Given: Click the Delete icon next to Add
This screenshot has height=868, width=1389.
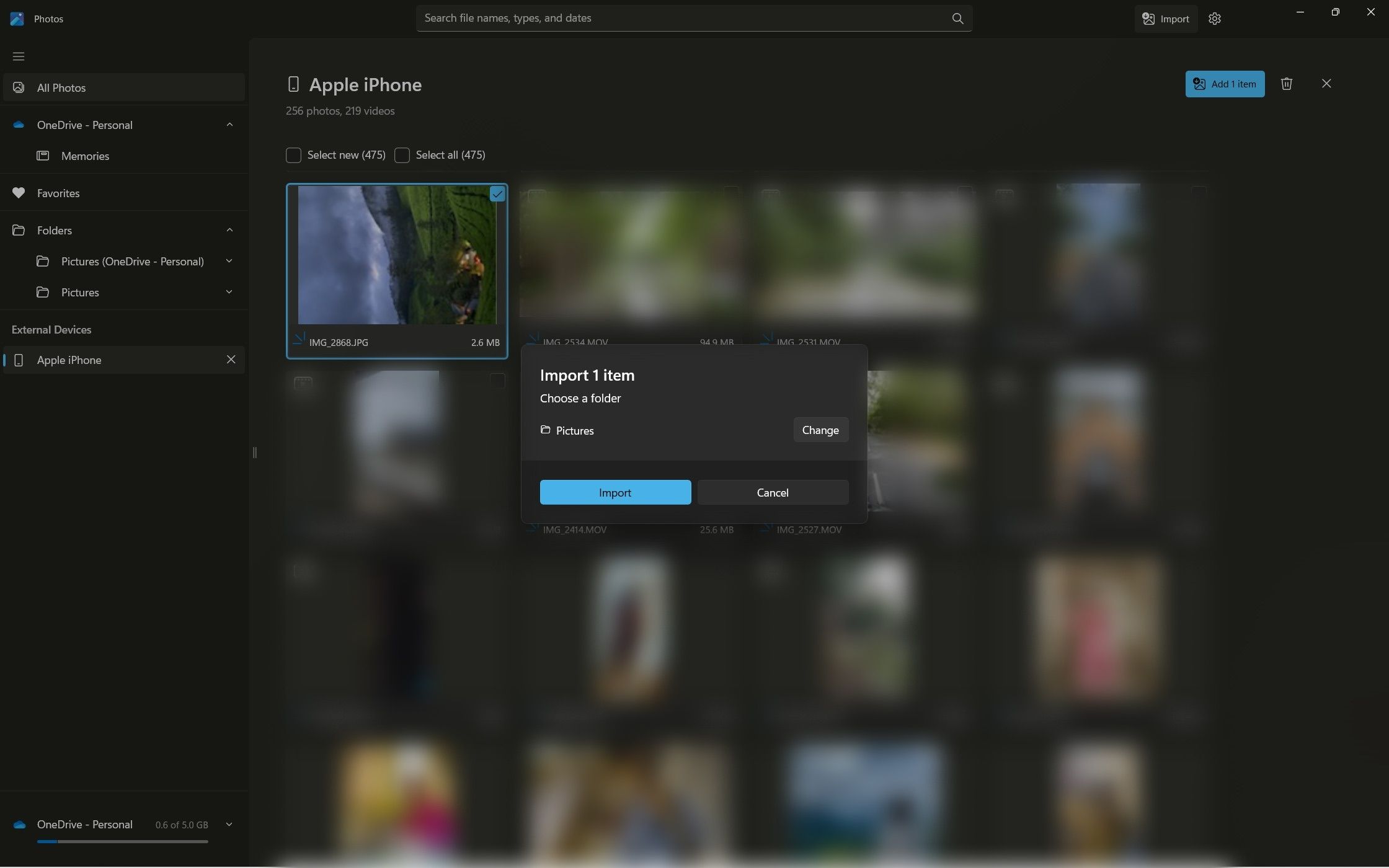Looking at the screenshot, I should [x=1287, y=84].
